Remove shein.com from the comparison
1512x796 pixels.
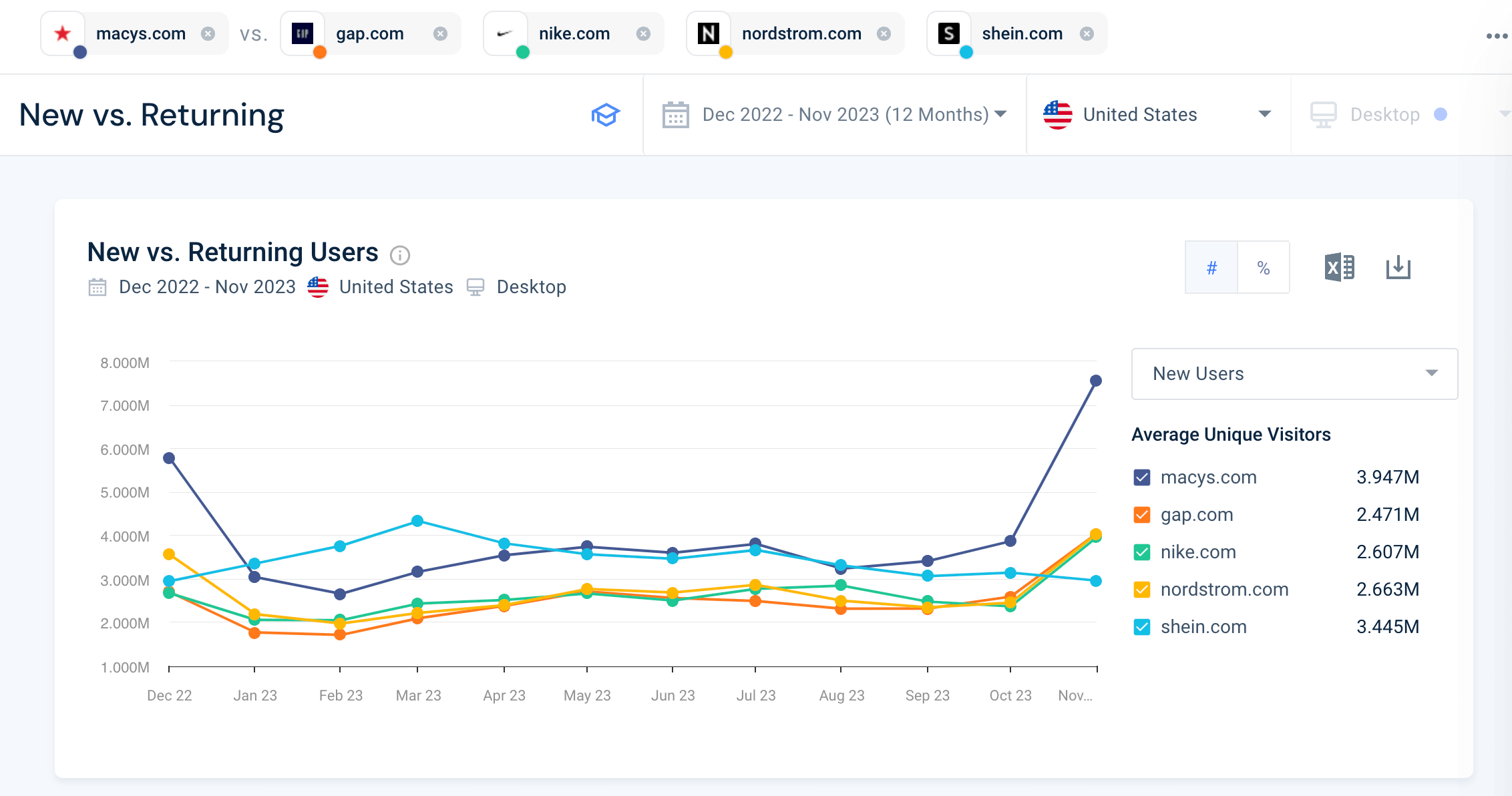(1087, 33)
